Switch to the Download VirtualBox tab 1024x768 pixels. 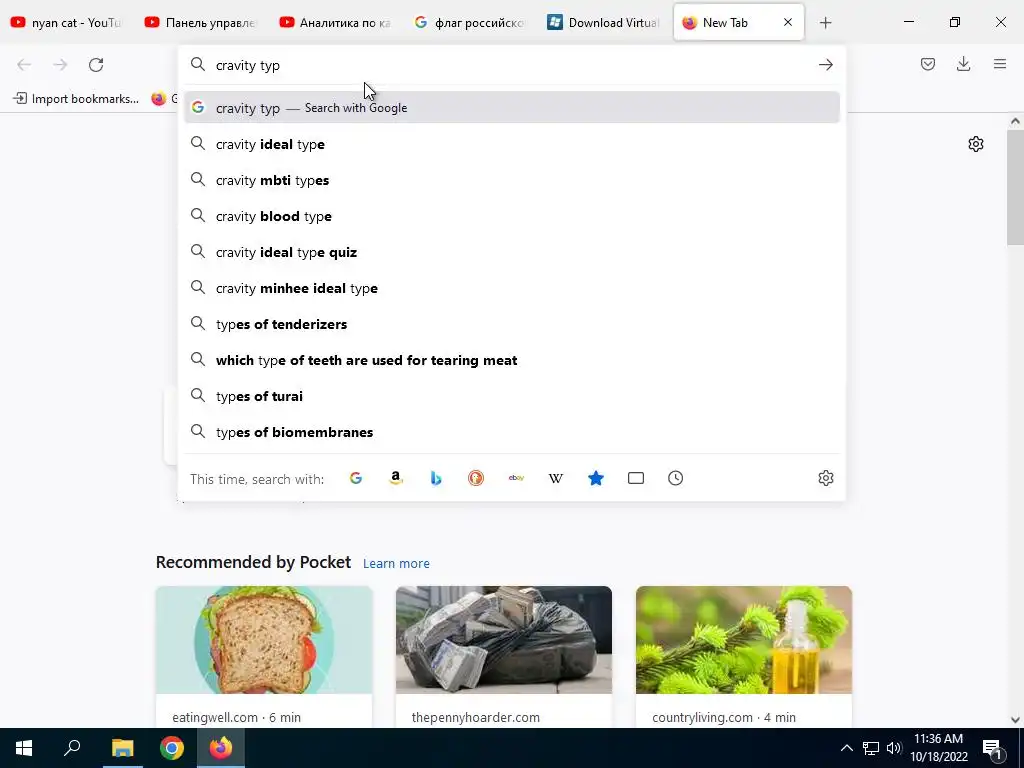coord(605,23)
